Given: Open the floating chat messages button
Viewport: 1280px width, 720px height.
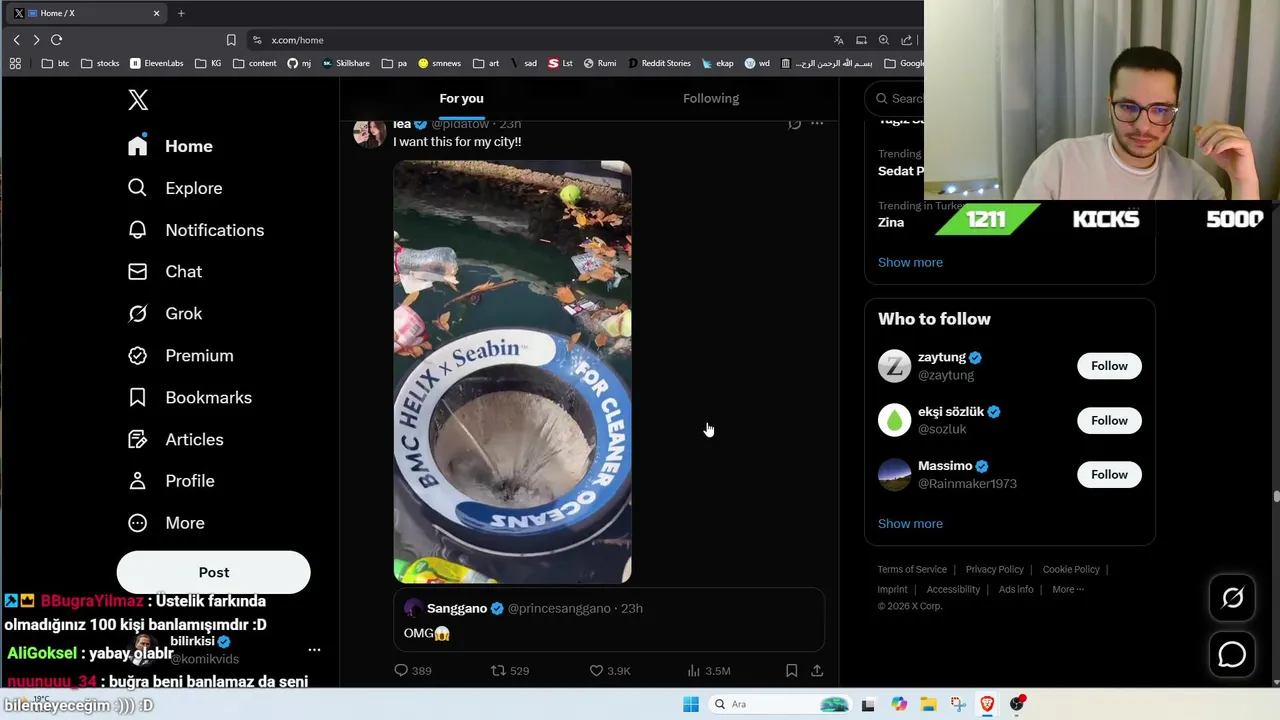Looking at the screenshot, I should pyautogui.click(x=1232, y=654).
